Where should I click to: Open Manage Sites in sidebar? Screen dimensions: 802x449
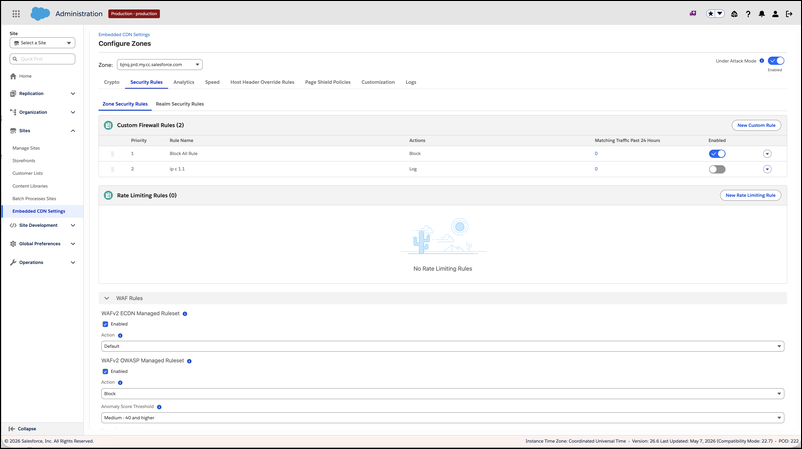pos(26,148)
